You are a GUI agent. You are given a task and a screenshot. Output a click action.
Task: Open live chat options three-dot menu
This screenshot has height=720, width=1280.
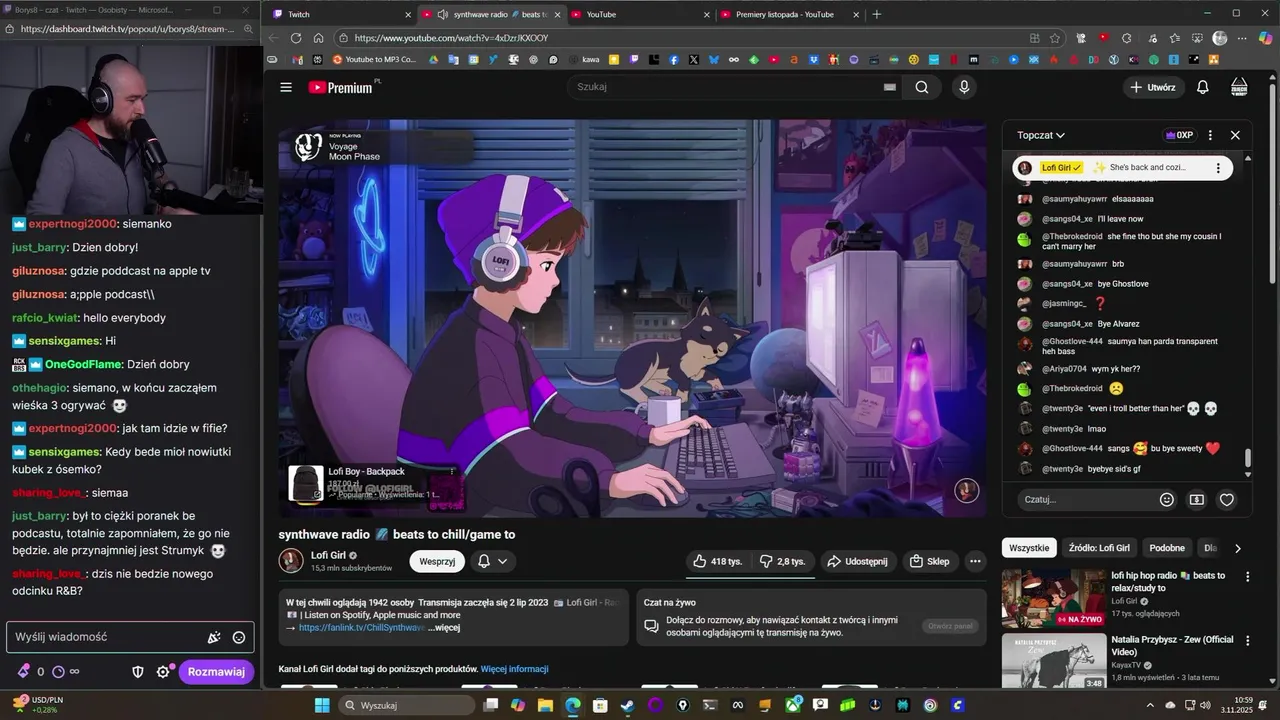pos(1210,135)
